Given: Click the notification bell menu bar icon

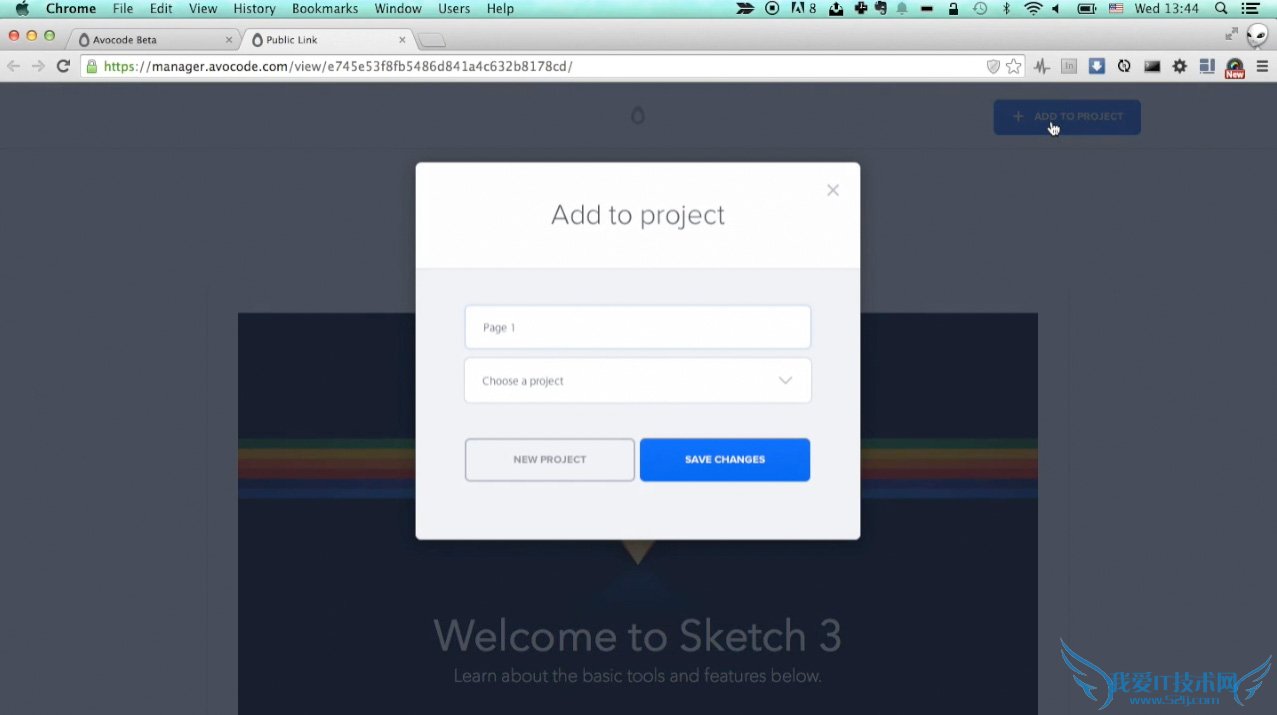Looking at the screenshot, I should point(902,9).
